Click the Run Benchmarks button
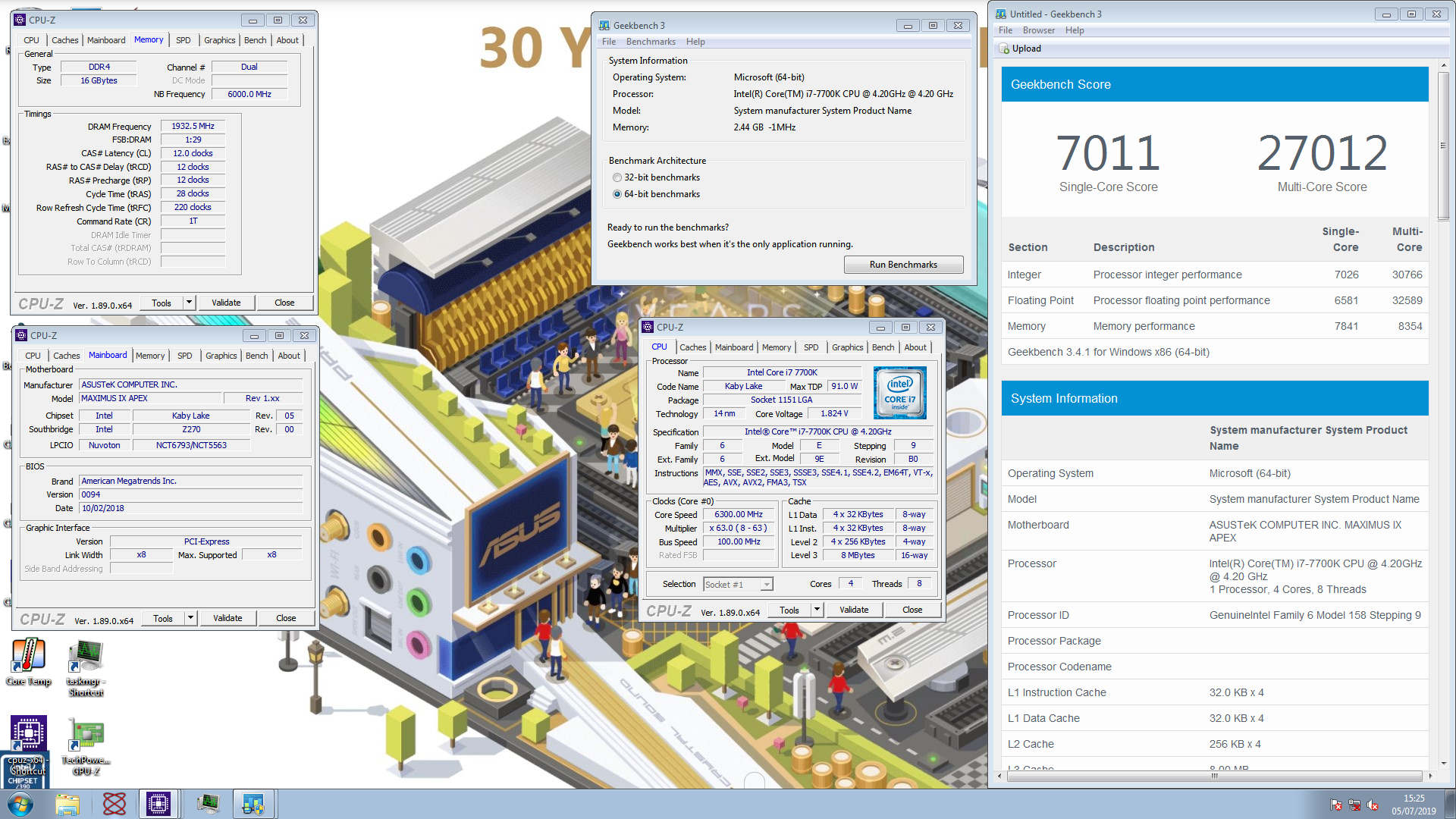Viewport: 1456px width, 819px height. pos(903,265)
